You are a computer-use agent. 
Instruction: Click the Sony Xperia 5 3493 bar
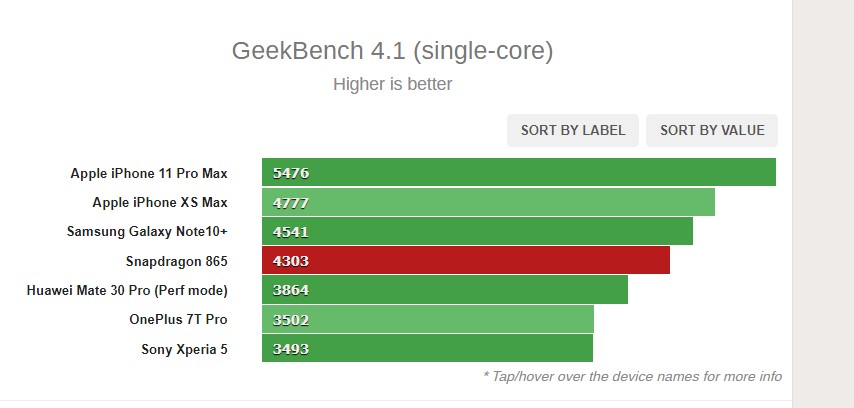coord(427,348)
